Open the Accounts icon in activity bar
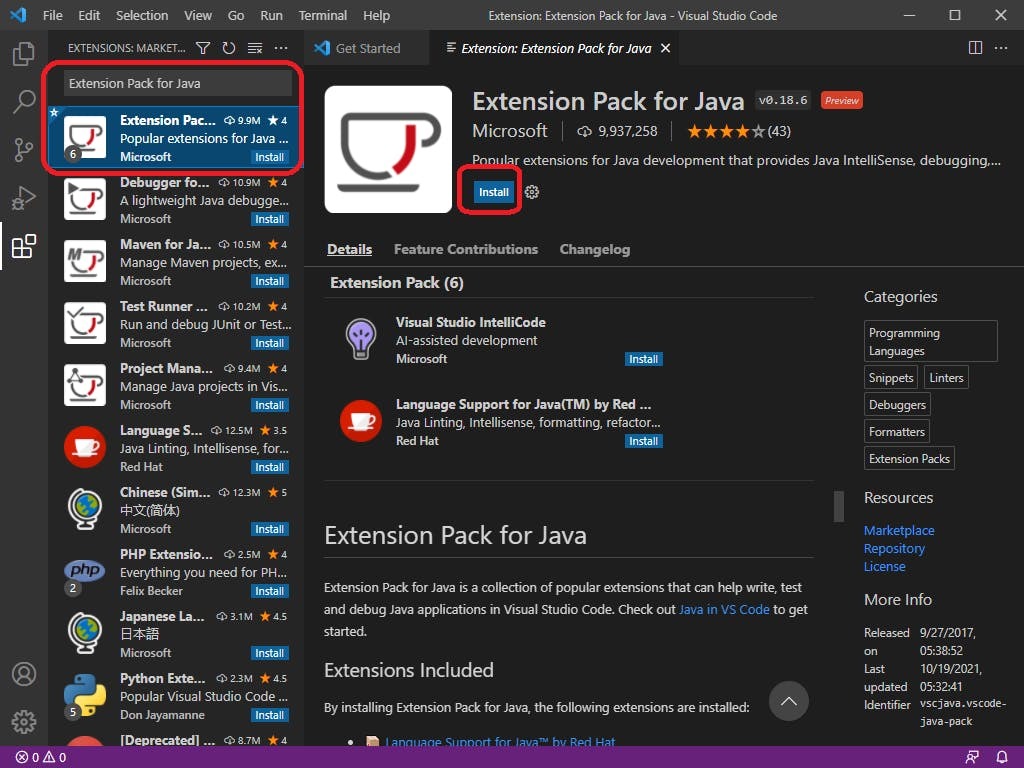The image size is (1024, 768). (24, 674)
